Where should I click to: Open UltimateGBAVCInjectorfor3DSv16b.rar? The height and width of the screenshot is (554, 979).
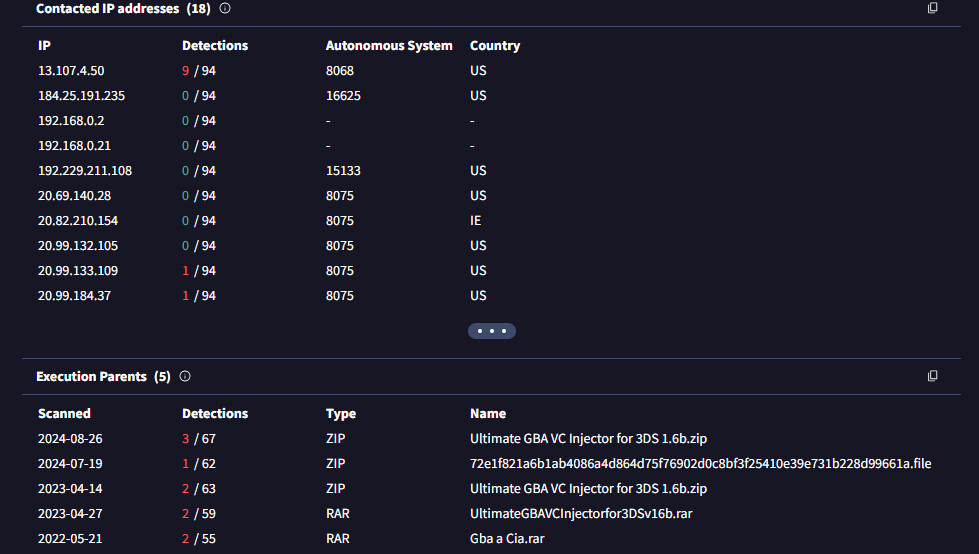581,513
